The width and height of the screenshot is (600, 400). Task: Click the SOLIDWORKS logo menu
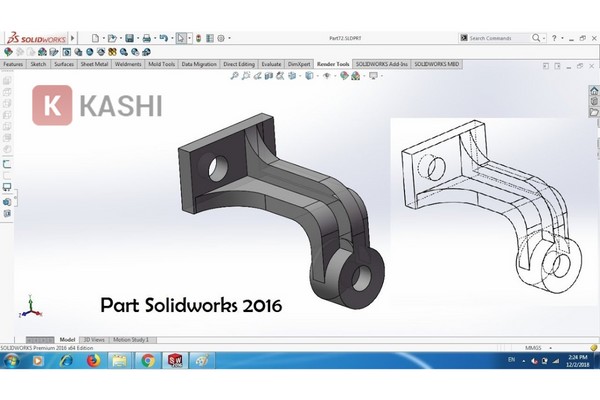tap(37, 38)
